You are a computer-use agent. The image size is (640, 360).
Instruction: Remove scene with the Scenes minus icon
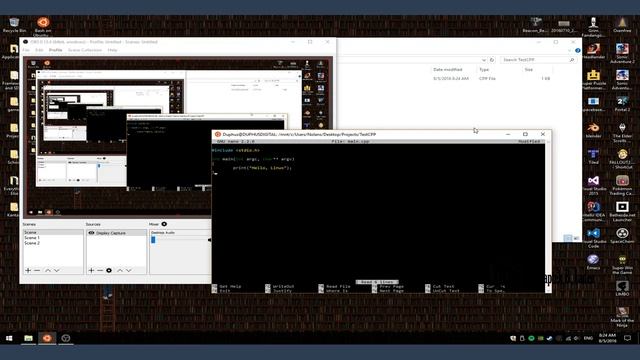pos(37,270)
